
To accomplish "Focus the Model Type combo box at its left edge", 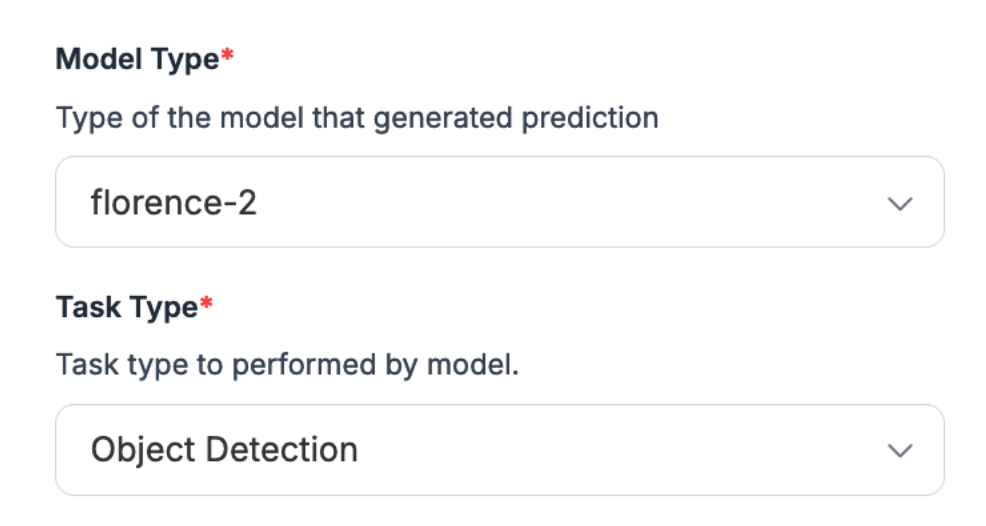I will point(68,203).
